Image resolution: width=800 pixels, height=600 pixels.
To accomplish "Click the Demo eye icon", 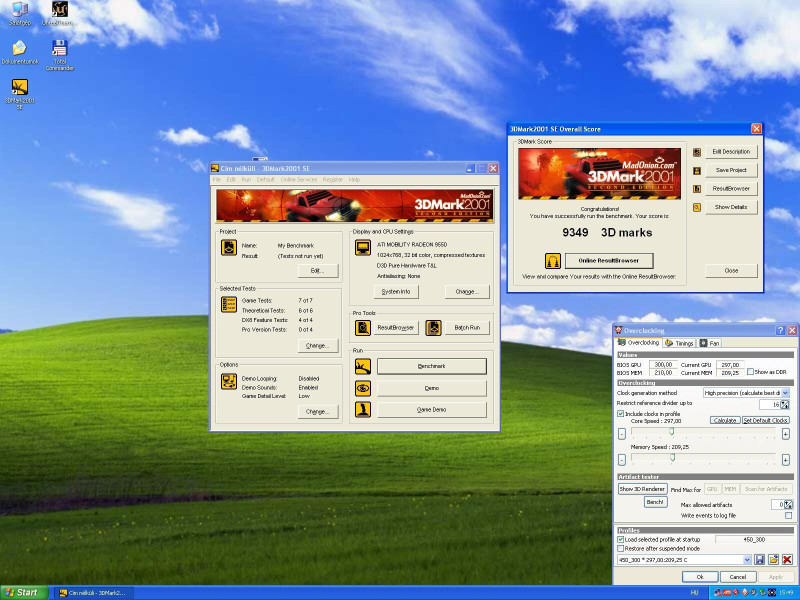I will (x=363, y=388).
